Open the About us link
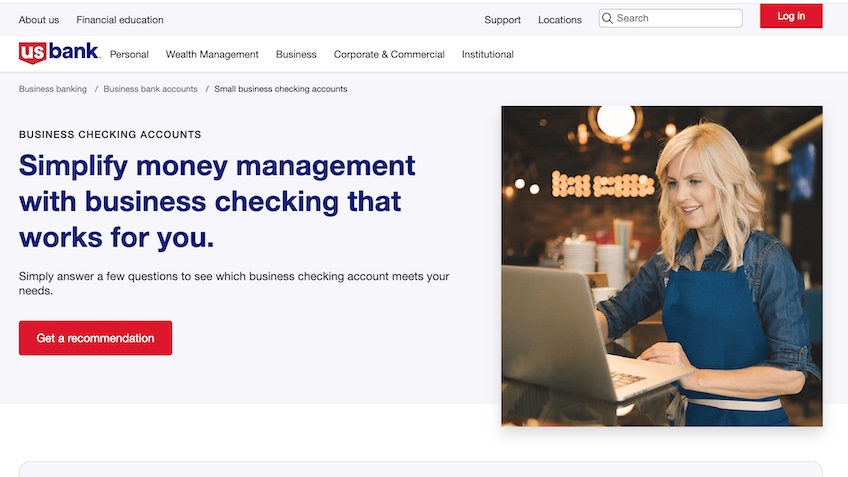 coord(39,20)
